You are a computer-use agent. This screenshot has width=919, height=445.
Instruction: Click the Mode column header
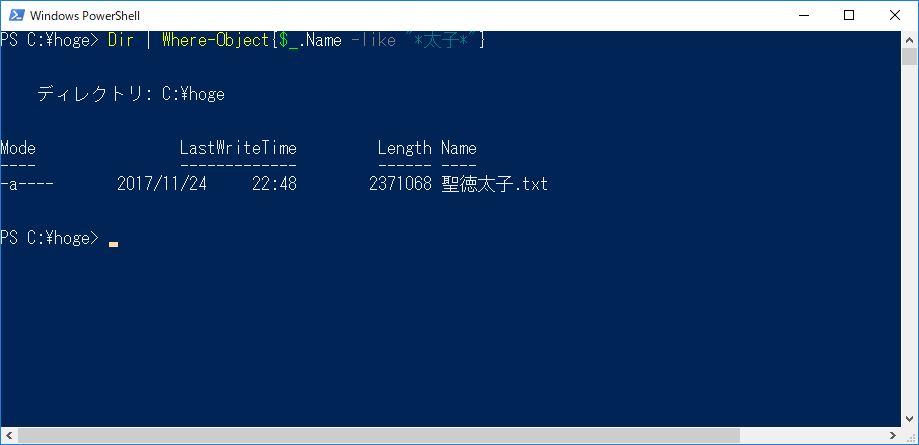point(18,148)
